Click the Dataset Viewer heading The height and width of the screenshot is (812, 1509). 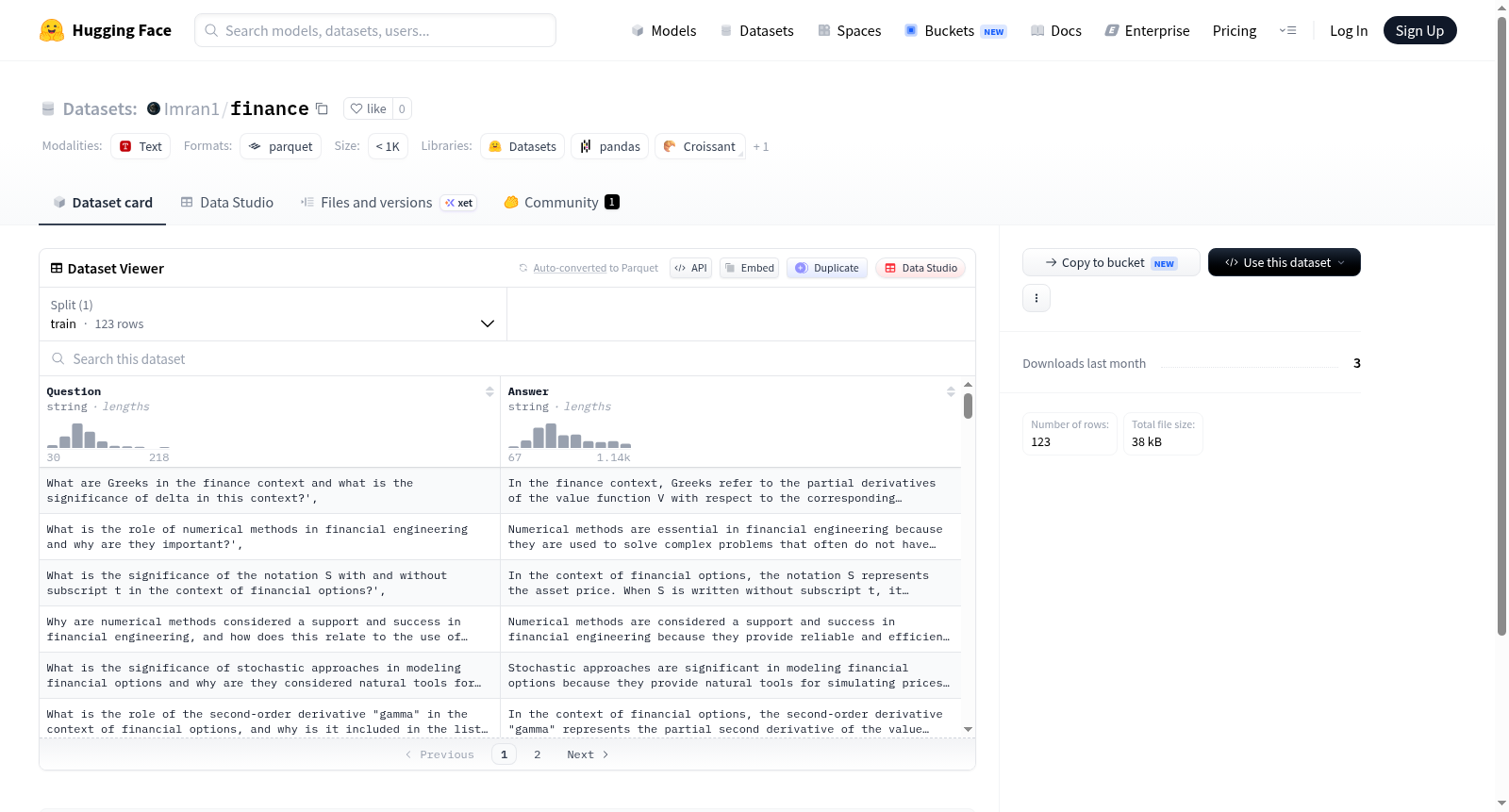tap(108, 269)
